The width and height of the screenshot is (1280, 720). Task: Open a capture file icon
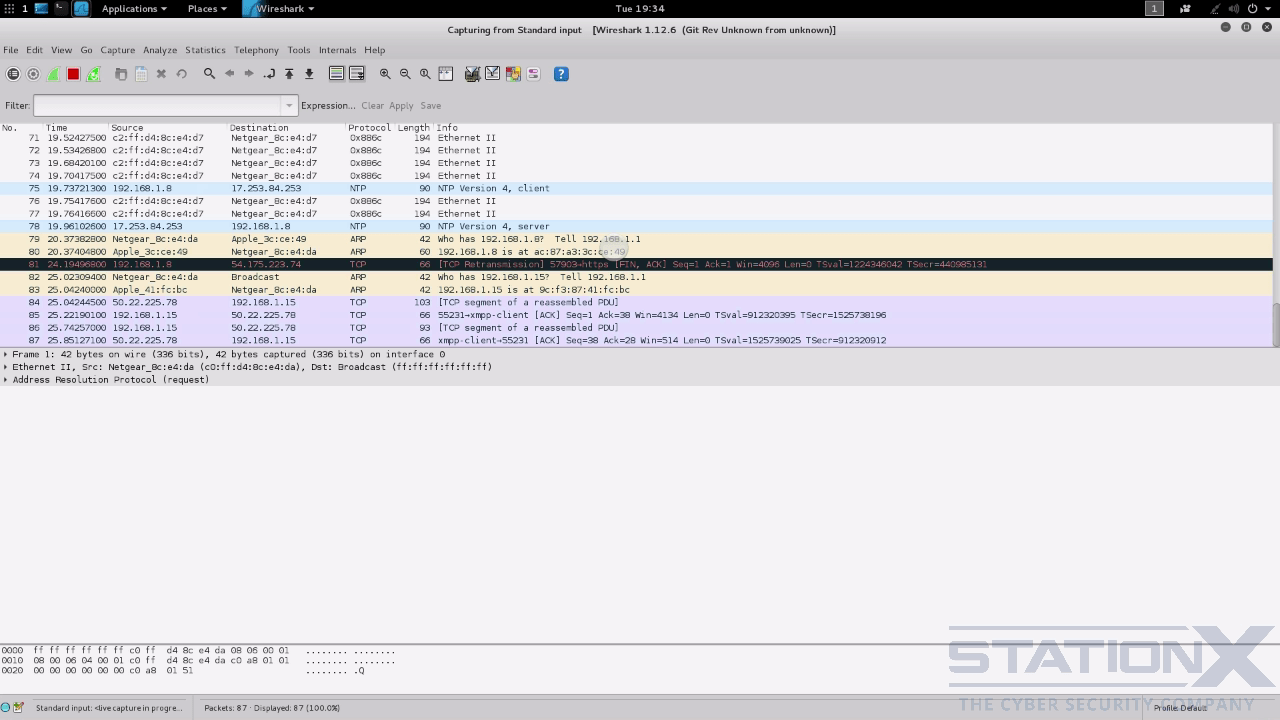[121, 74]
